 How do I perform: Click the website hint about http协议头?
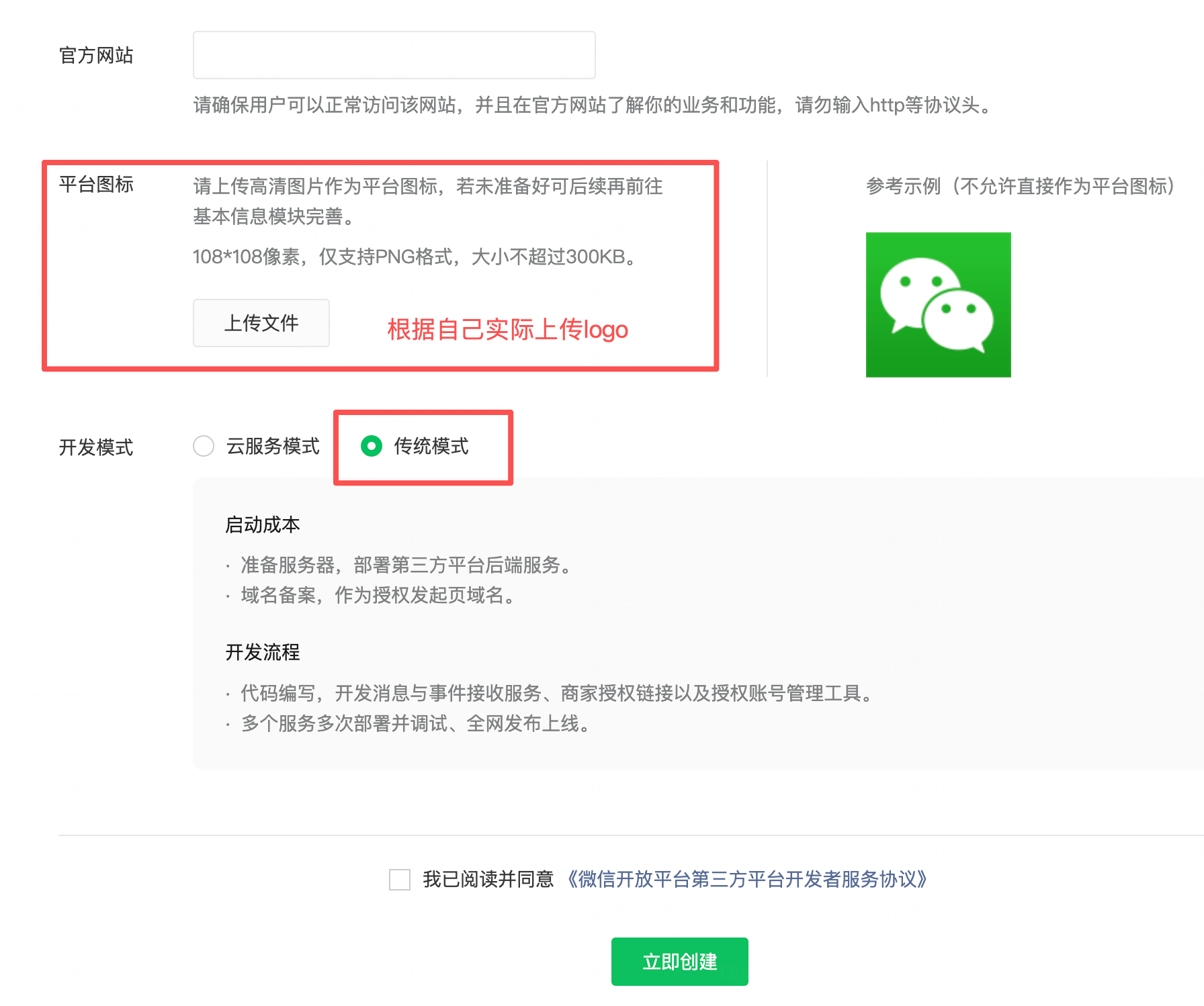click(594, 105)
